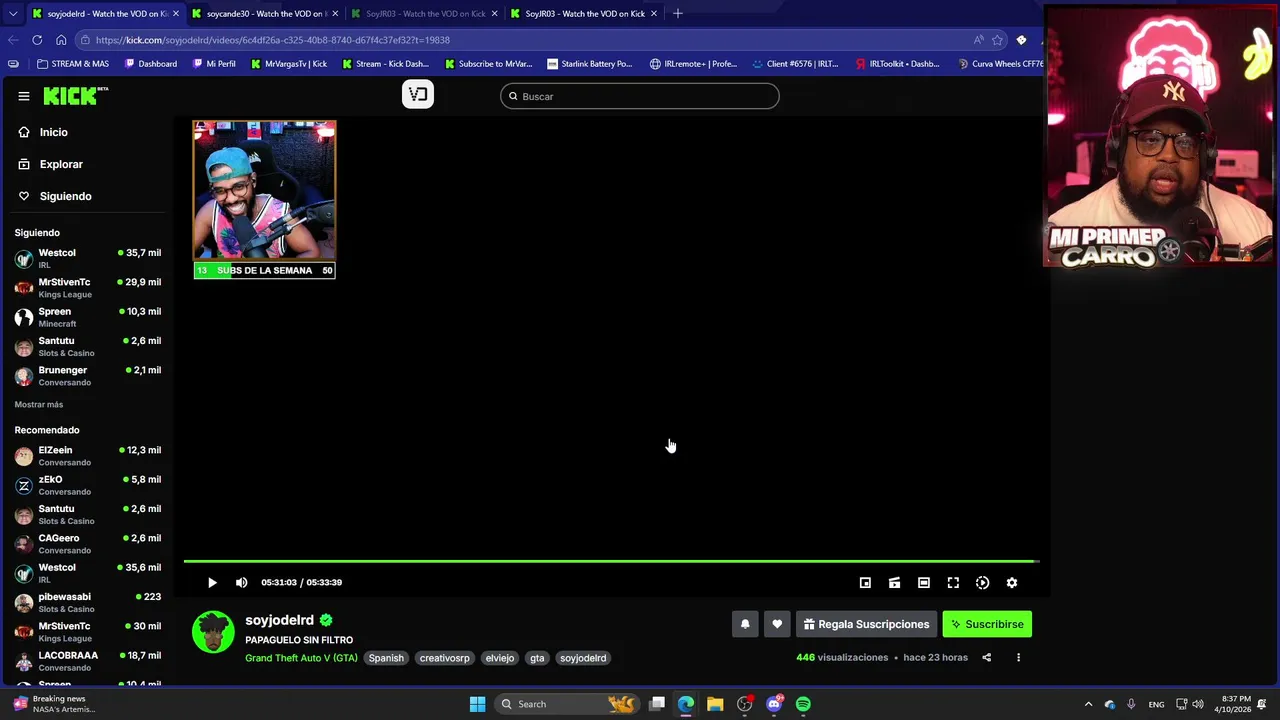Open MrStivenTc under Siguiendo
Viewport: 1280px width, 720px height.
88,288
